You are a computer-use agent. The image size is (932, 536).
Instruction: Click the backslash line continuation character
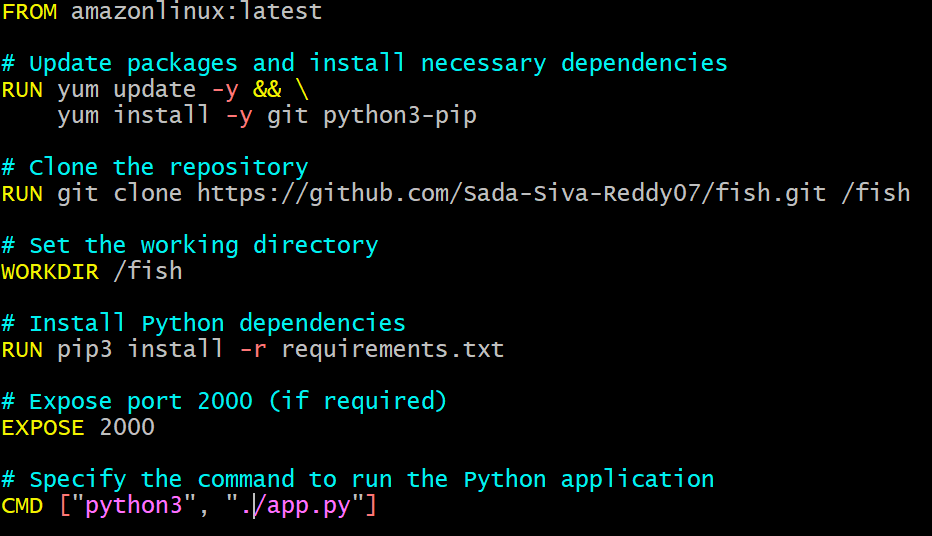[302, 90]
